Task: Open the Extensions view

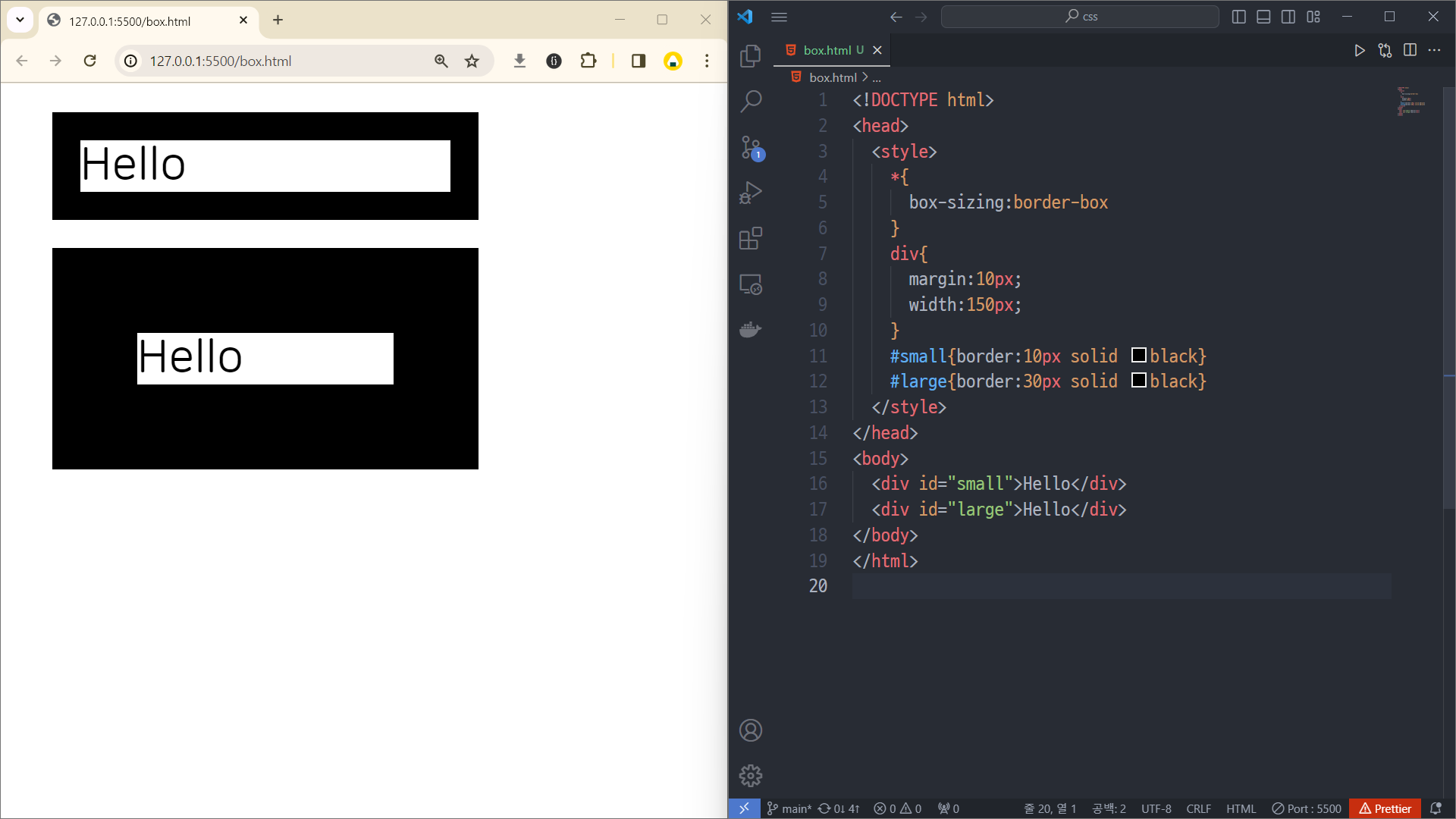Action: 750,239
